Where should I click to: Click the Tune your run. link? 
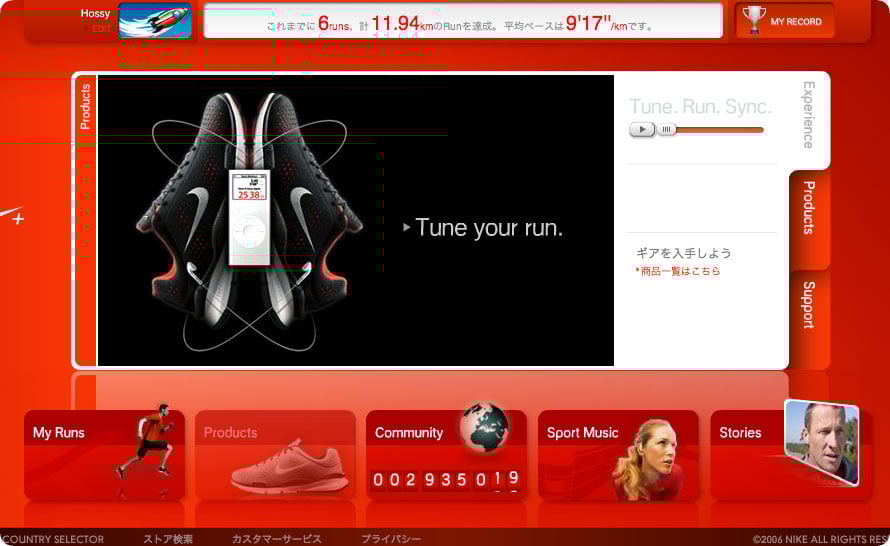(x=483, y=228)
